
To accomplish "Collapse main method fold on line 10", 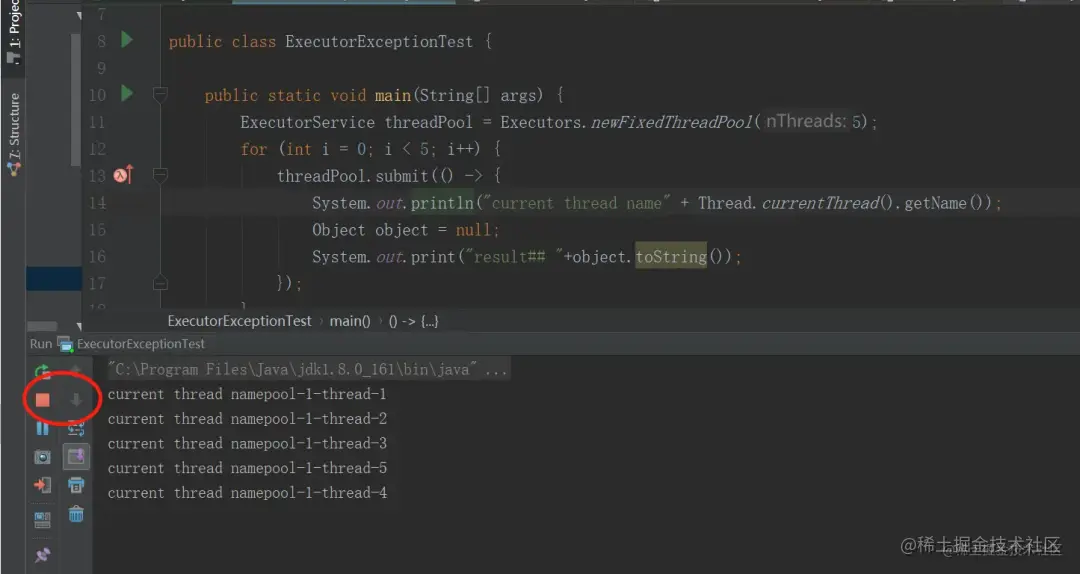I will 160,94.
